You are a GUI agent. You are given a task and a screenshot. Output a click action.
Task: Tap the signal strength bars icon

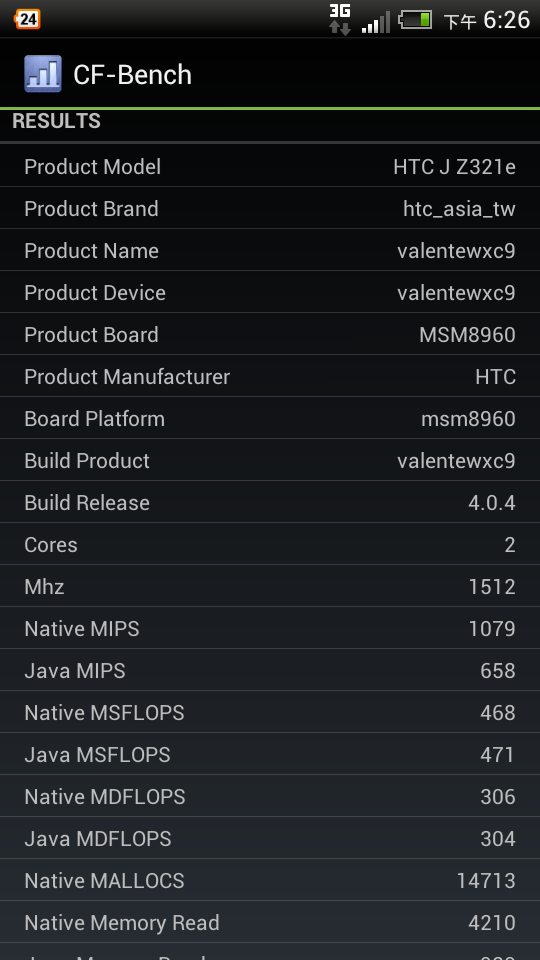click(375, 23)
